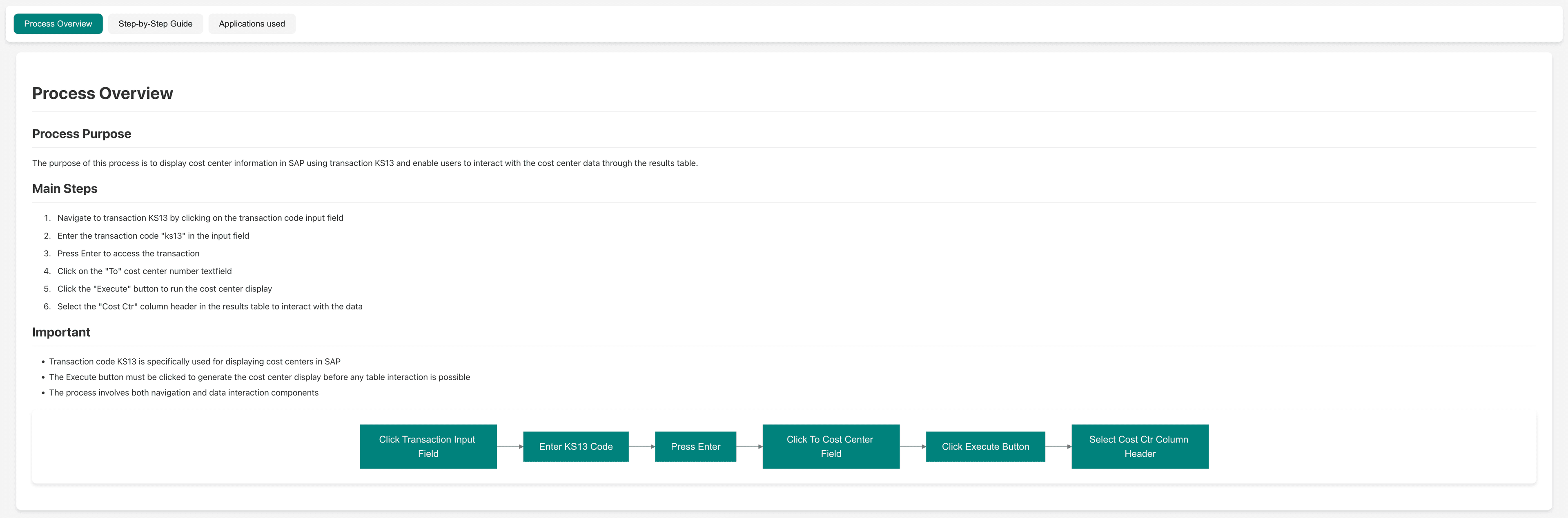Switch to the Step-by-Step Guide tab
This screenshot has width=1568, height=518.
(x=155, y=24)
